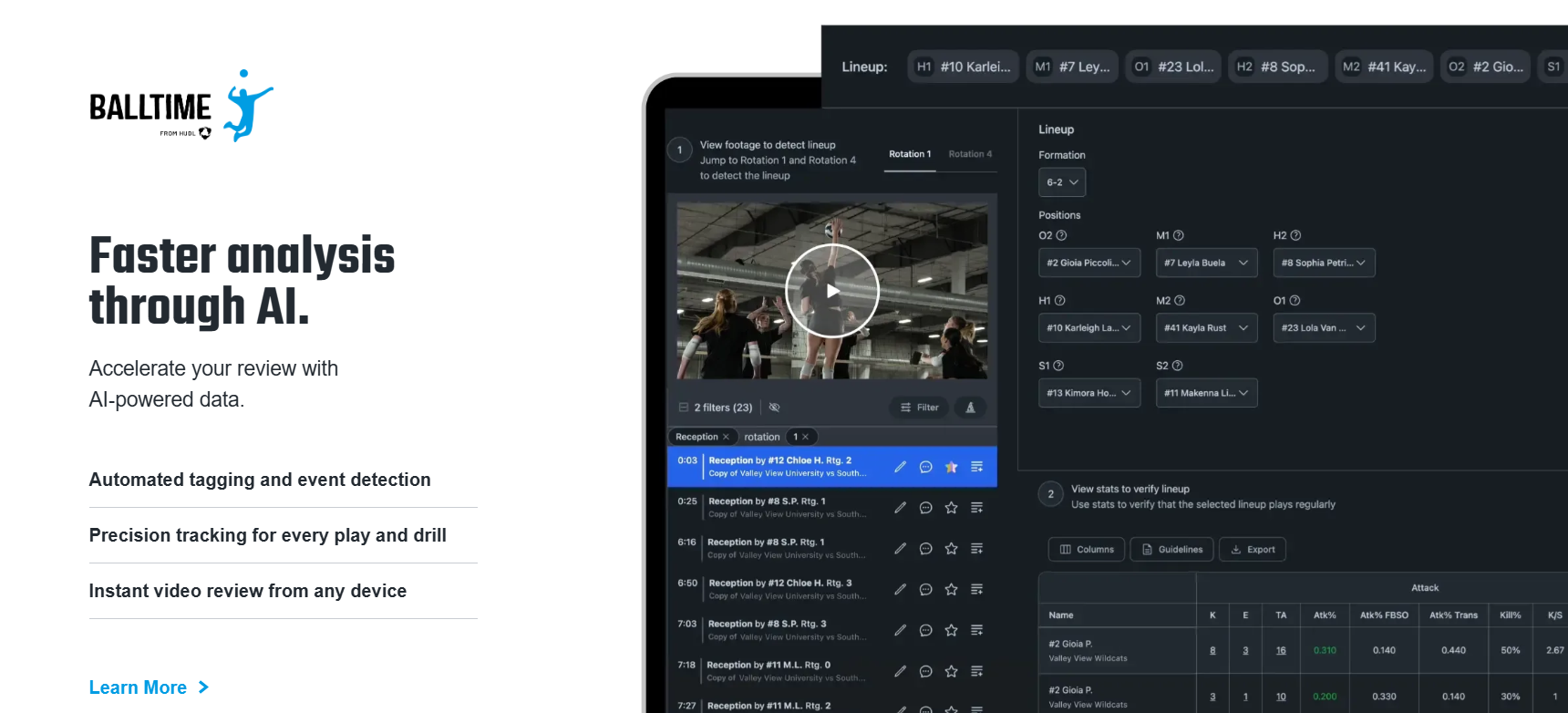
Task: Edit the 0:25 reception by #8 S.P.
Action: pos(900,508)
